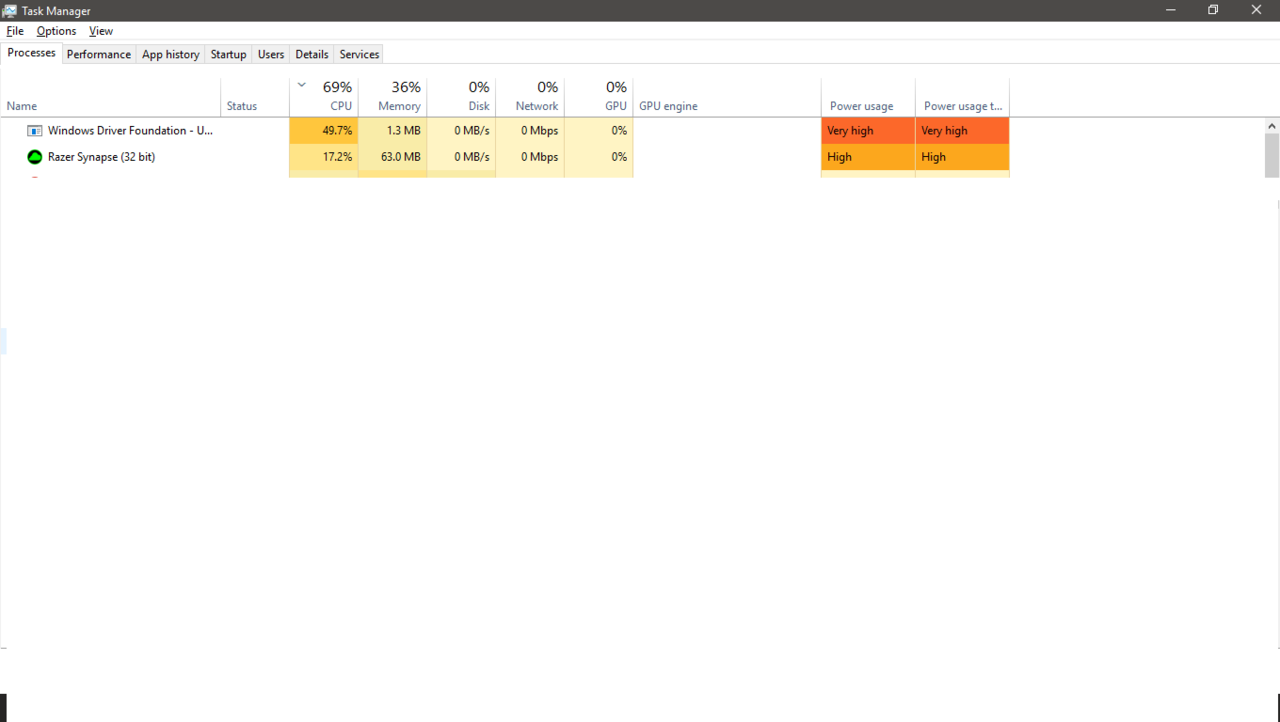The image size is (1280, 722).
Task: Switch to the Startup tab
Action: (x=228, y=54)
